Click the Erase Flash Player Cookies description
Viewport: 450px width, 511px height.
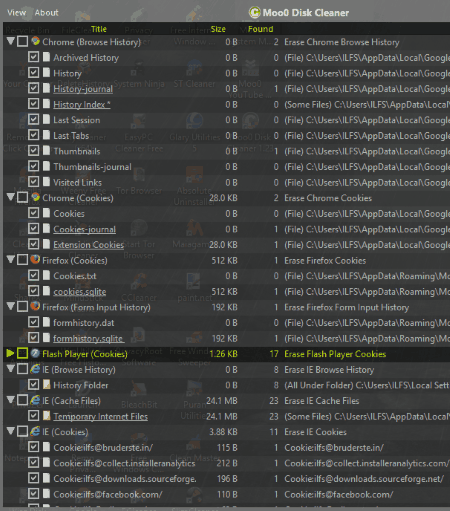335,354
